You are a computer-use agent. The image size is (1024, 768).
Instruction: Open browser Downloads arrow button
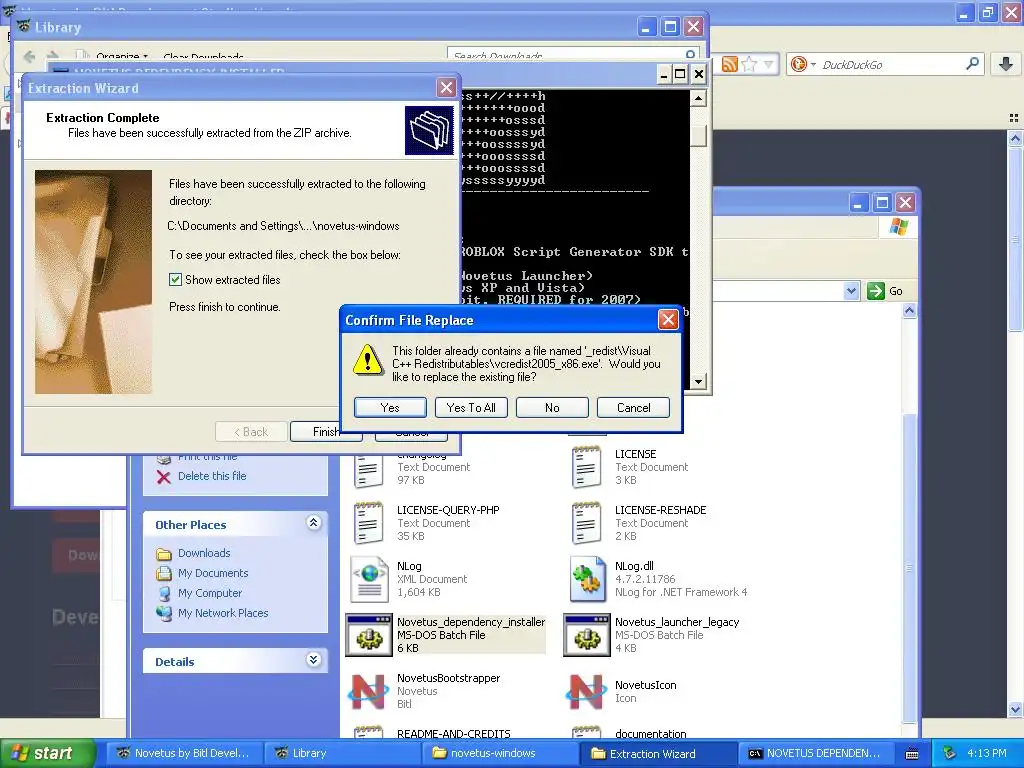click(x=1006, y=63)
